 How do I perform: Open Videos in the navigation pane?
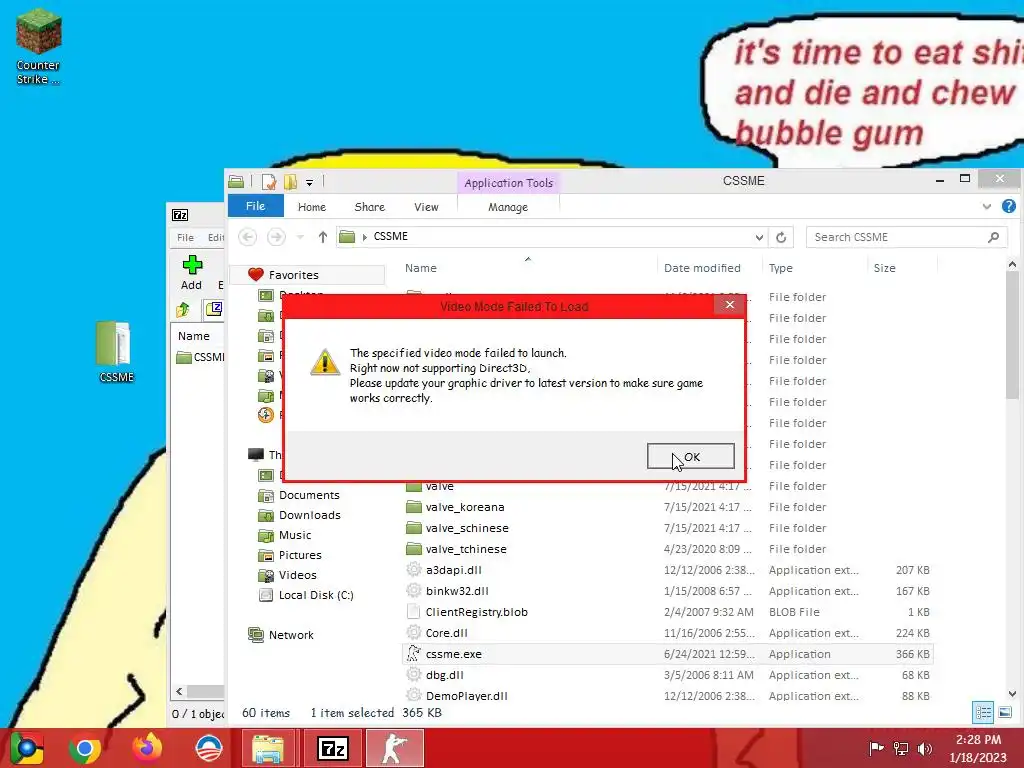click(297, 575)
